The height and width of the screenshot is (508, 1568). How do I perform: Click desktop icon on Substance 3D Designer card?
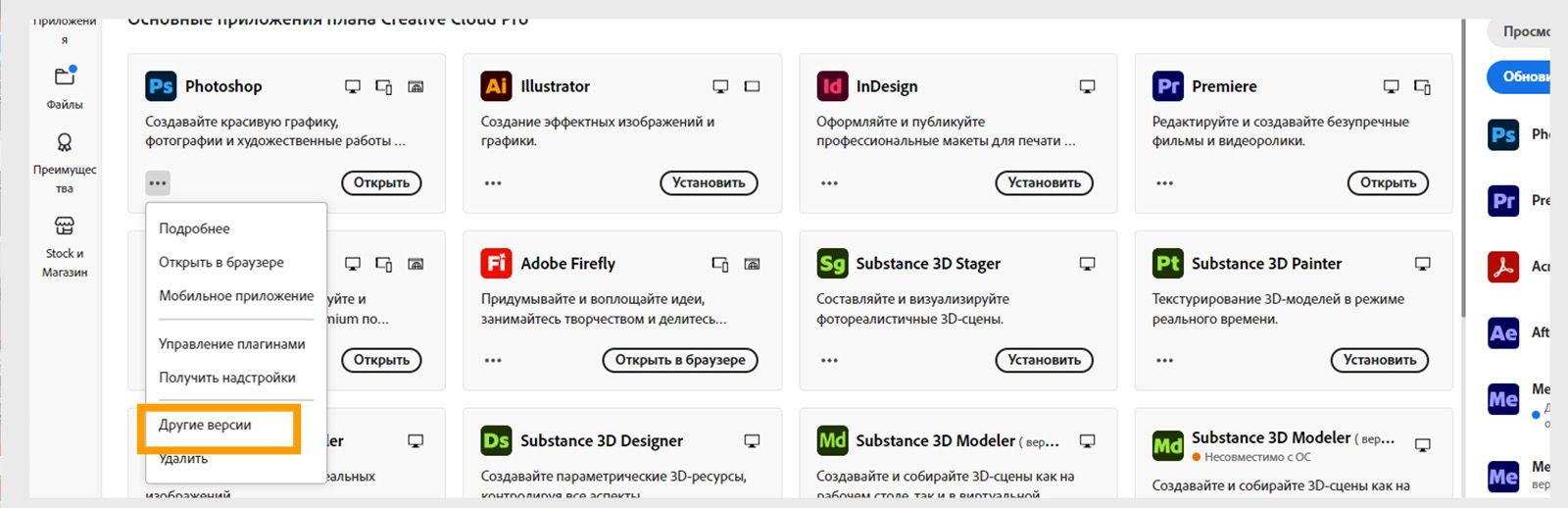tap(752, 441)
